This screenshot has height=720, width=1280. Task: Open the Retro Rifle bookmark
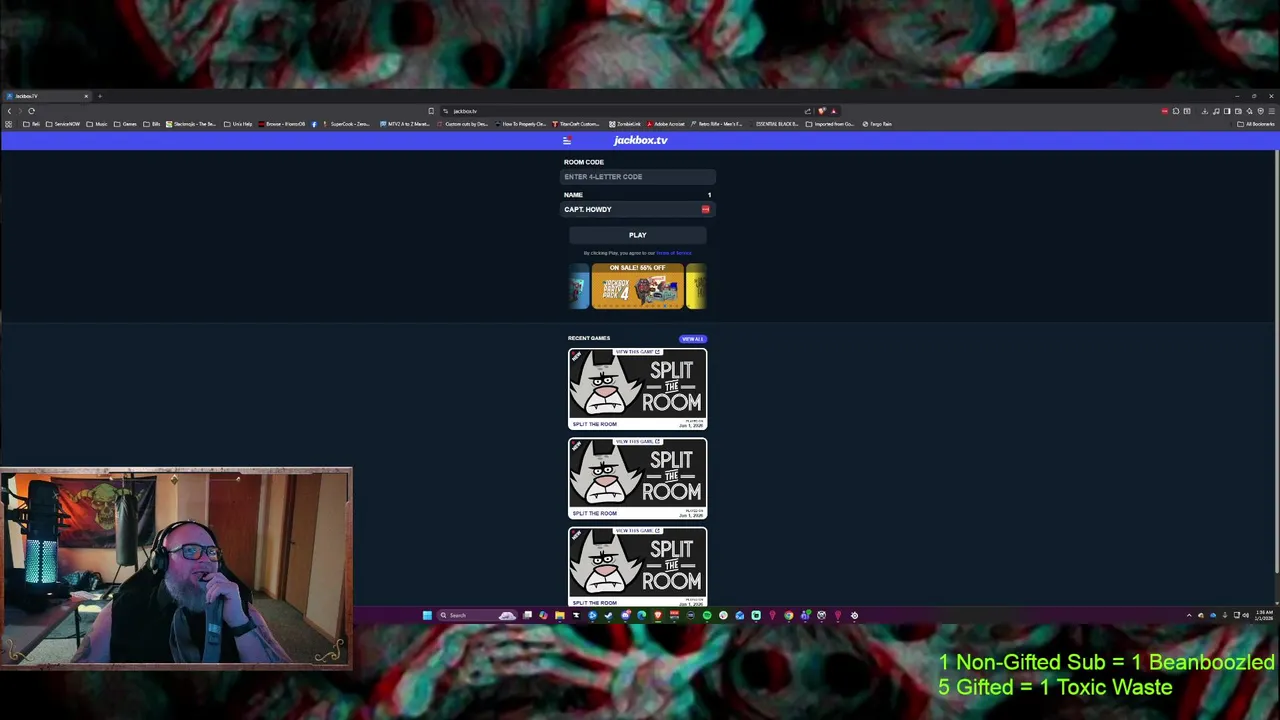pyautogui.click(x=718, y=124)
